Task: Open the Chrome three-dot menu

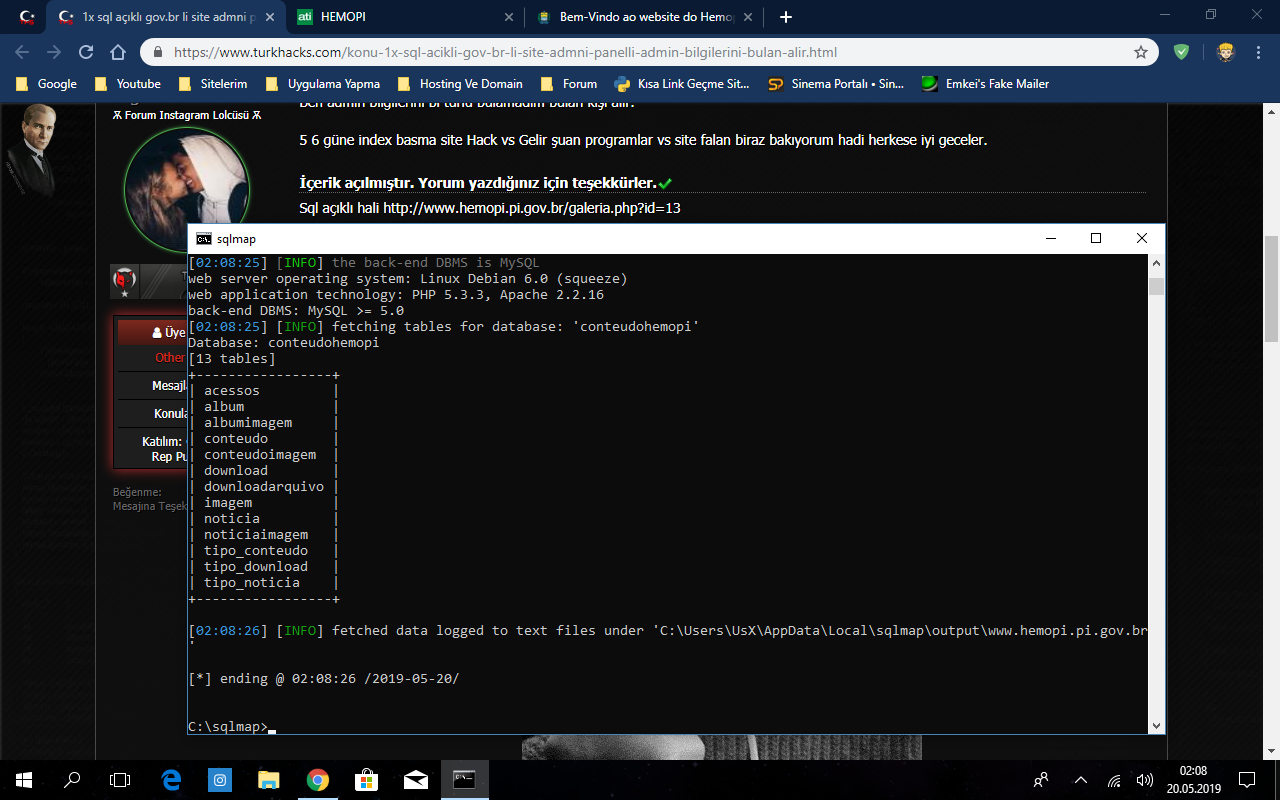Action: (1259, 52)
